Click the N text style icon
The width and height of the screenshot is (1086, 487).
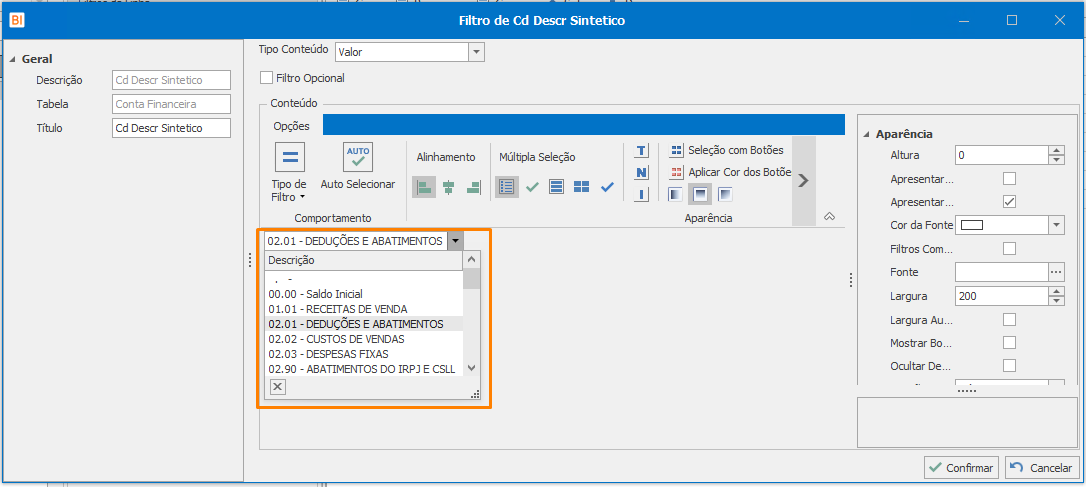tap(641, 172)
